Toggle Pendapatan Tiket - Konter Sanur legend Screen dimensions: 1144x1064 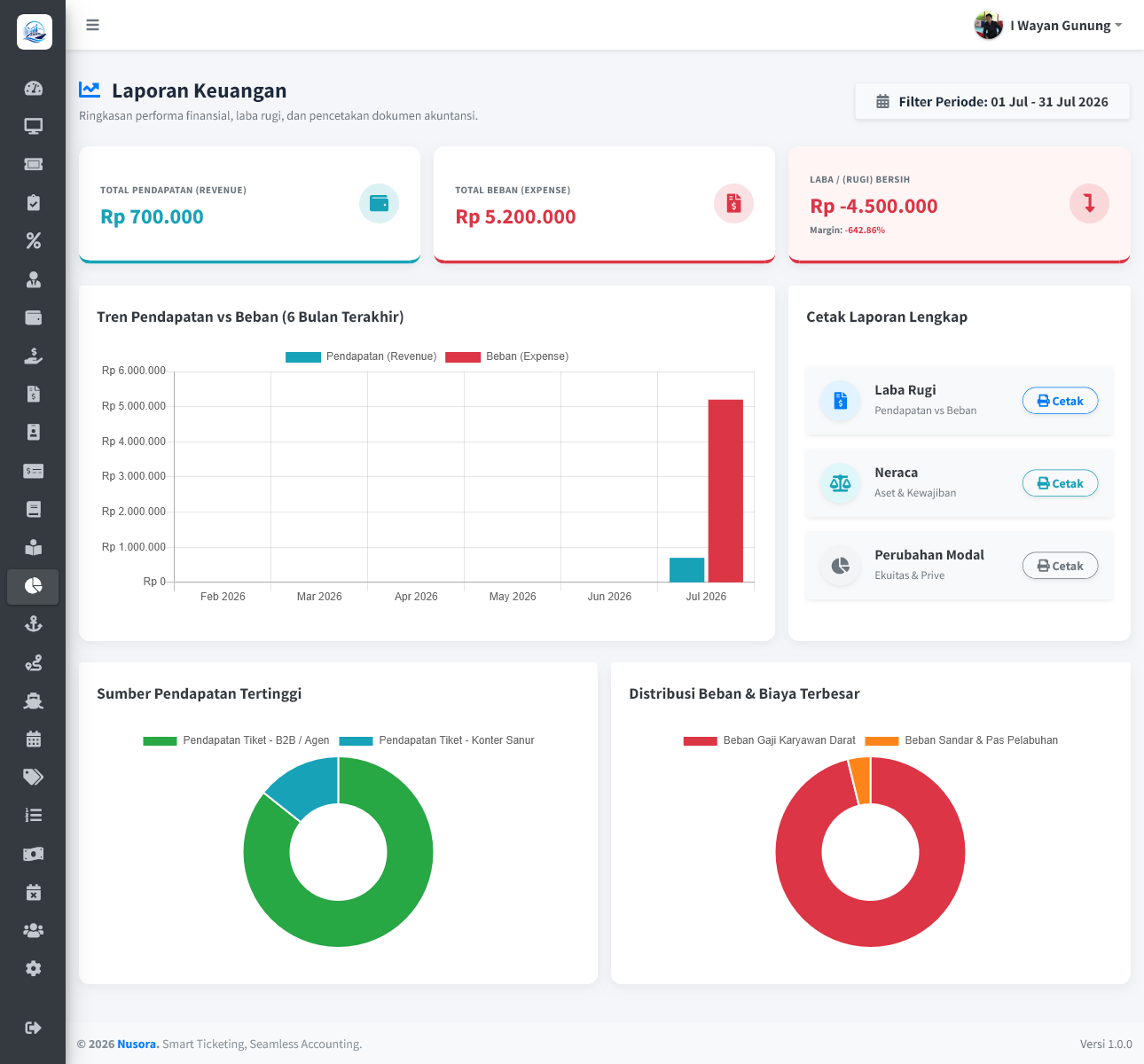436,740
